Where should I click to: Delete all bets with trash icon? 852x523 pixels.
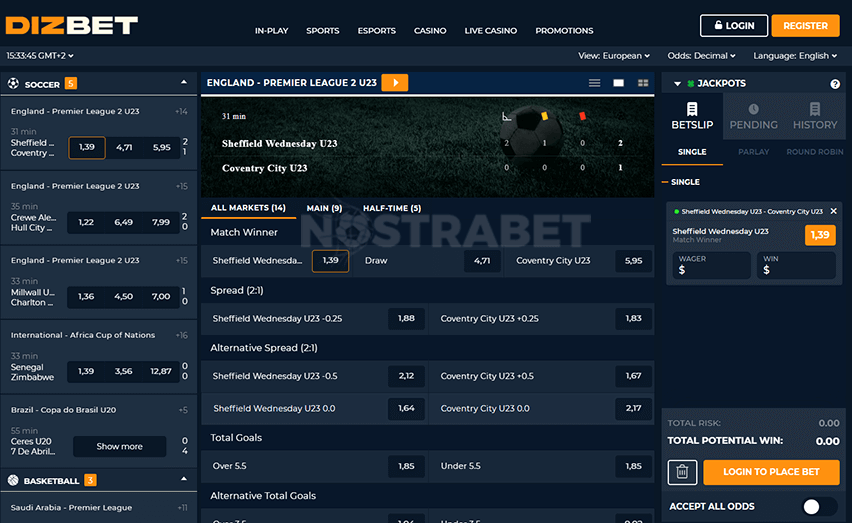click(x=682, y=471)
